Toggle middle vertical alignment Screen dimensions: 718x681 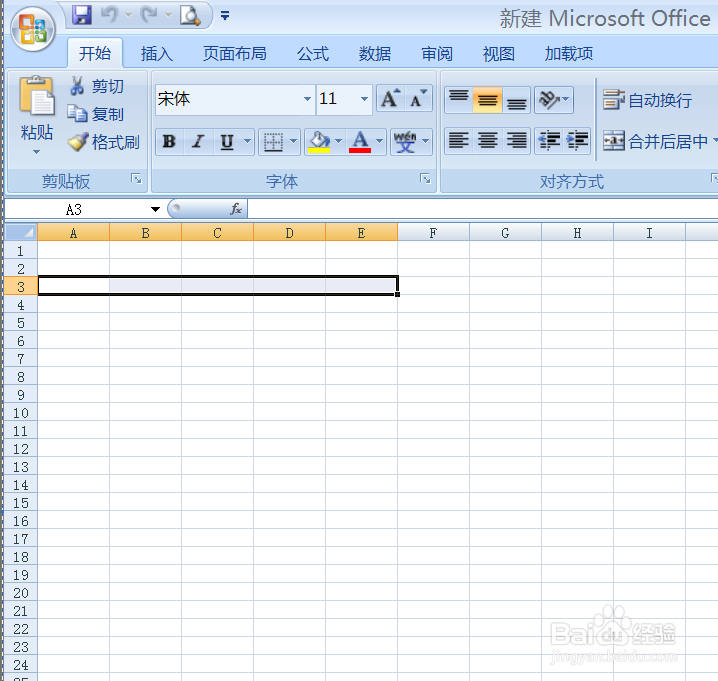[x=488, y=99]
